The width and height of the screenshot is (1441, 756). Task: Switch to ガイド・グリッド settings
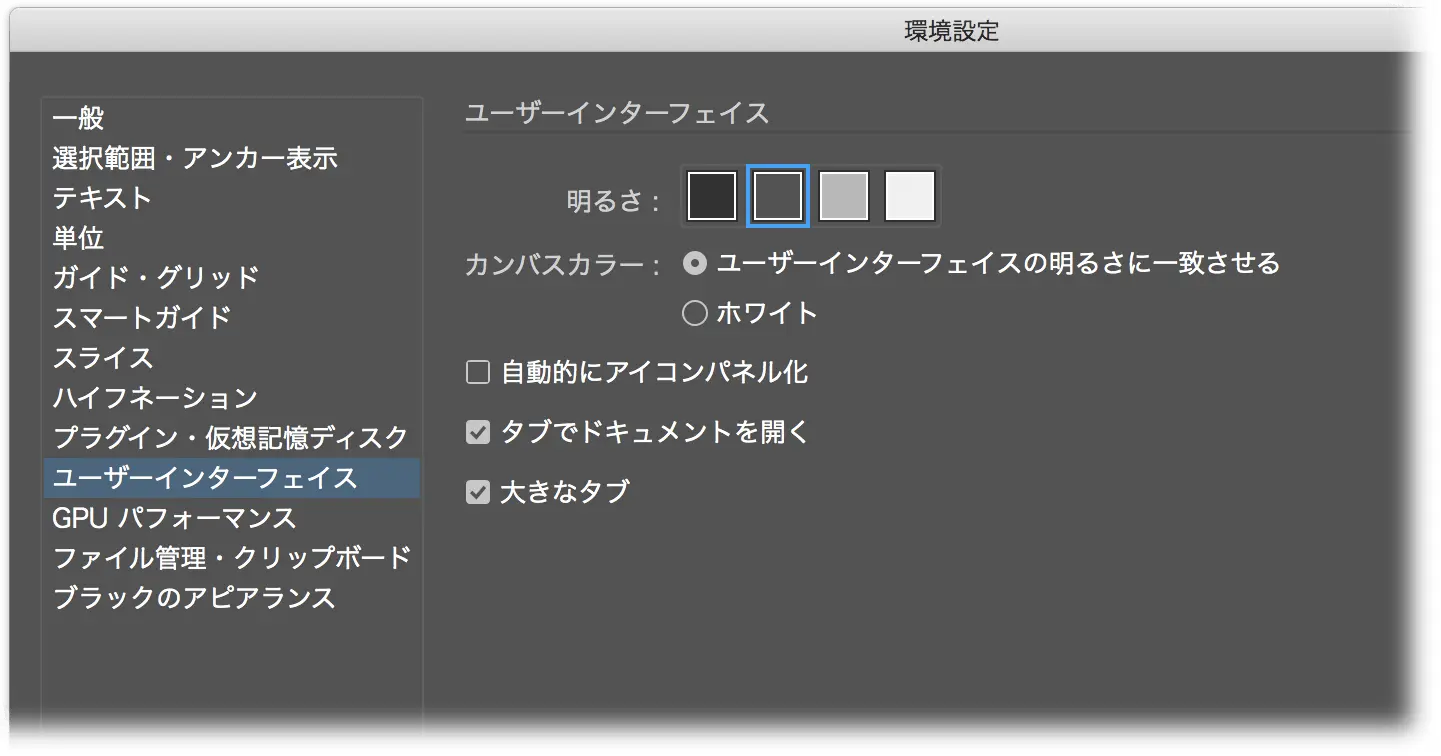(156, 278)
